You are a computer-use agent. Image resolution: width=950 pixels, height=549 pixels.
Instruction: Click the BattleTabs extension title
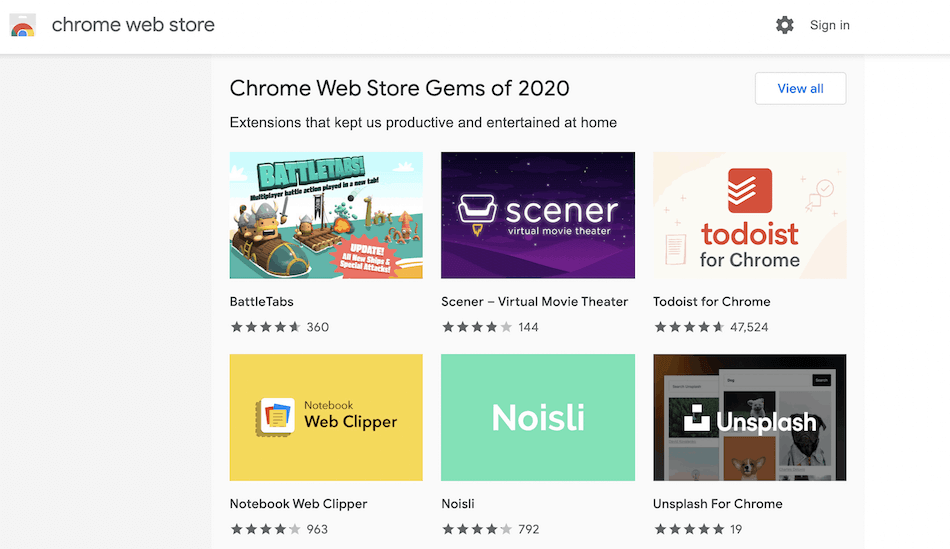coord(262,301)
